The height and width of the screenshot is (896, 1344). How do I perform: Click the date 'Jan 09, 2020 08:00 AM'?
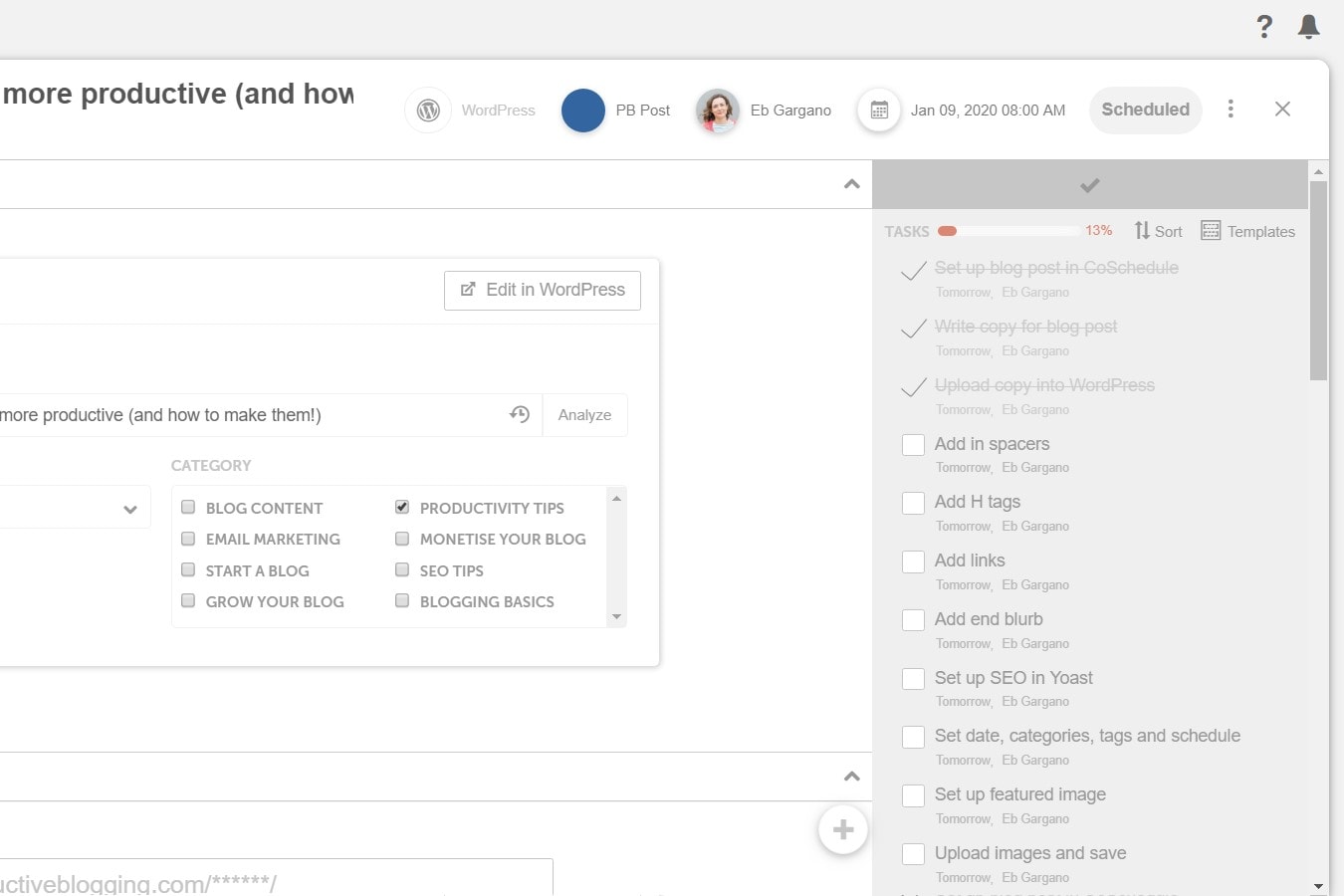pos(988,111)
